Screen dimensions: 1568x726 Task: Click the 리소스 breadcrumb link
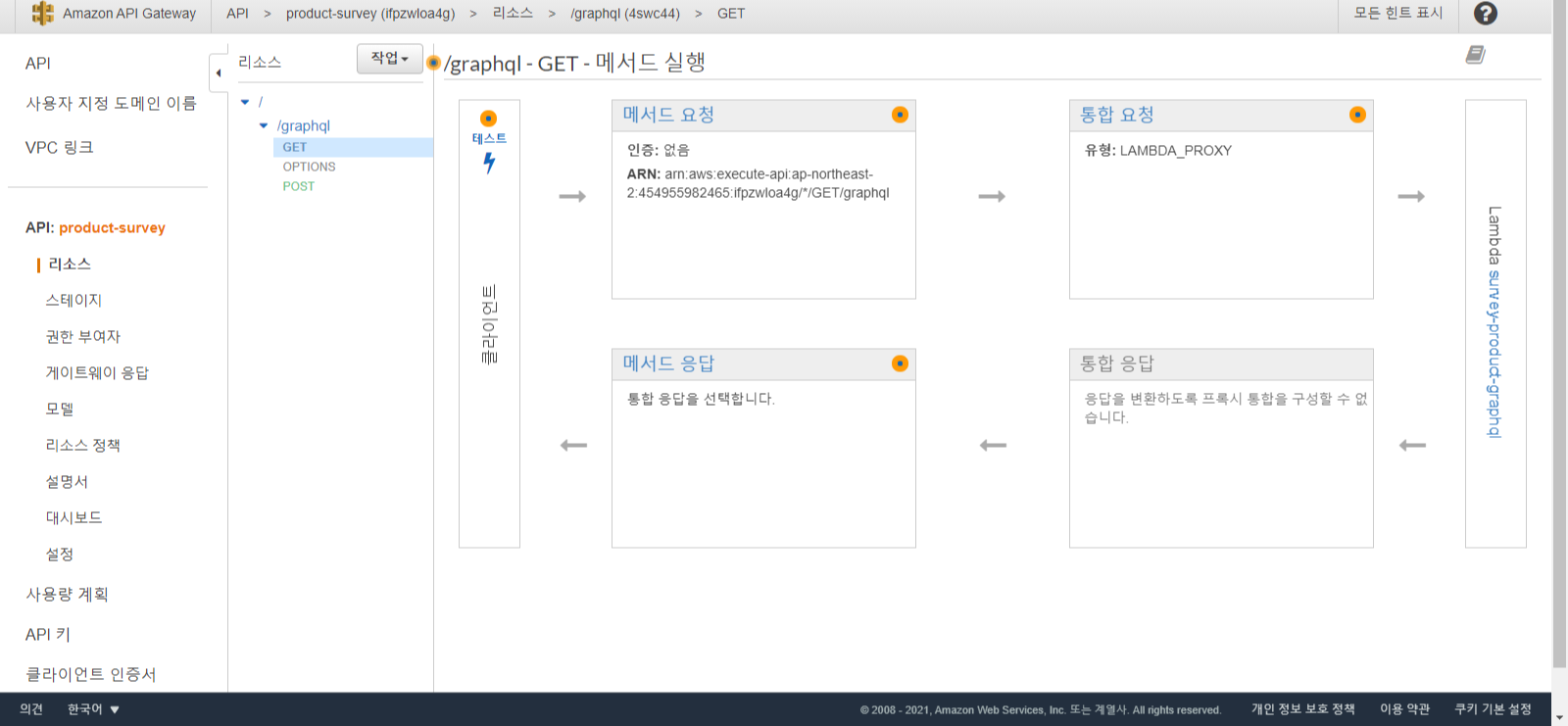pyautogui.click(x=513, y=13)
